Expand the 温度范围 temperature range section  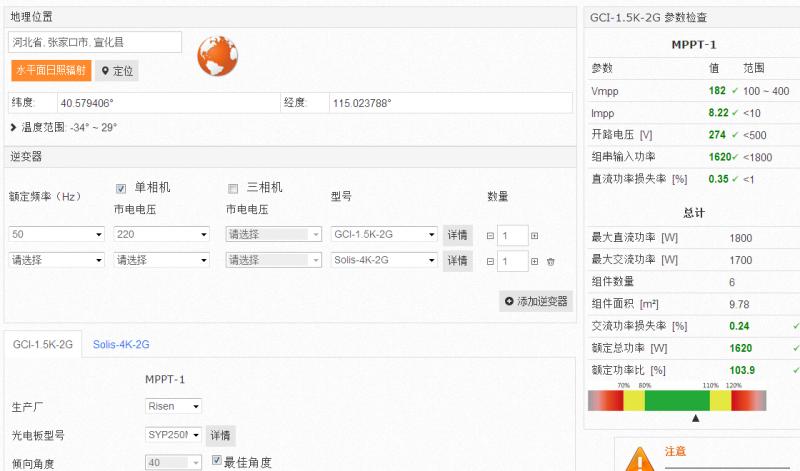(14, 128)
